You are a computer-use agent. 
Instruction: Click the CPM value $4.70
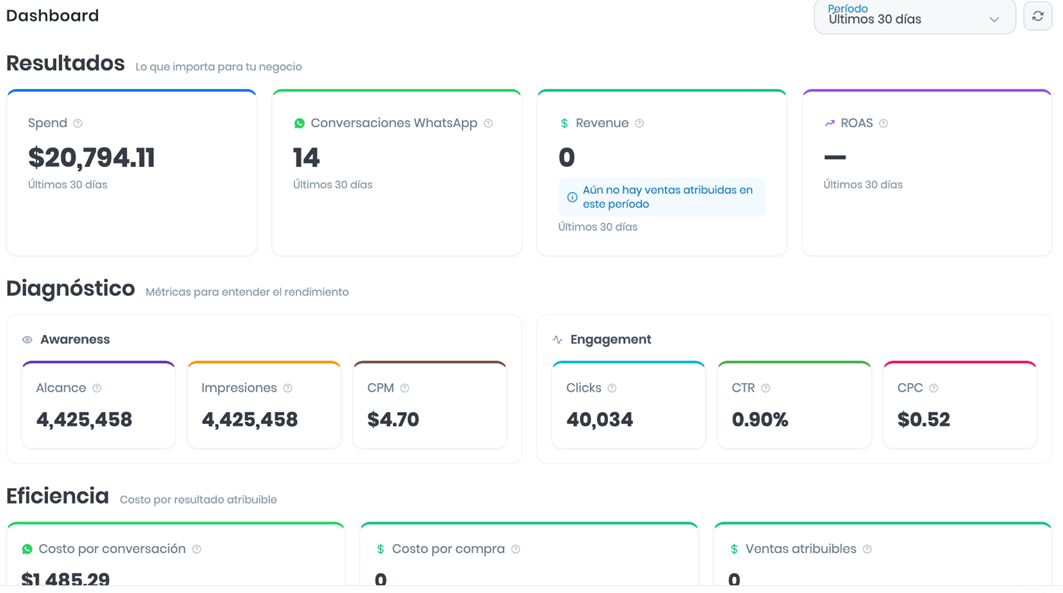393,420
